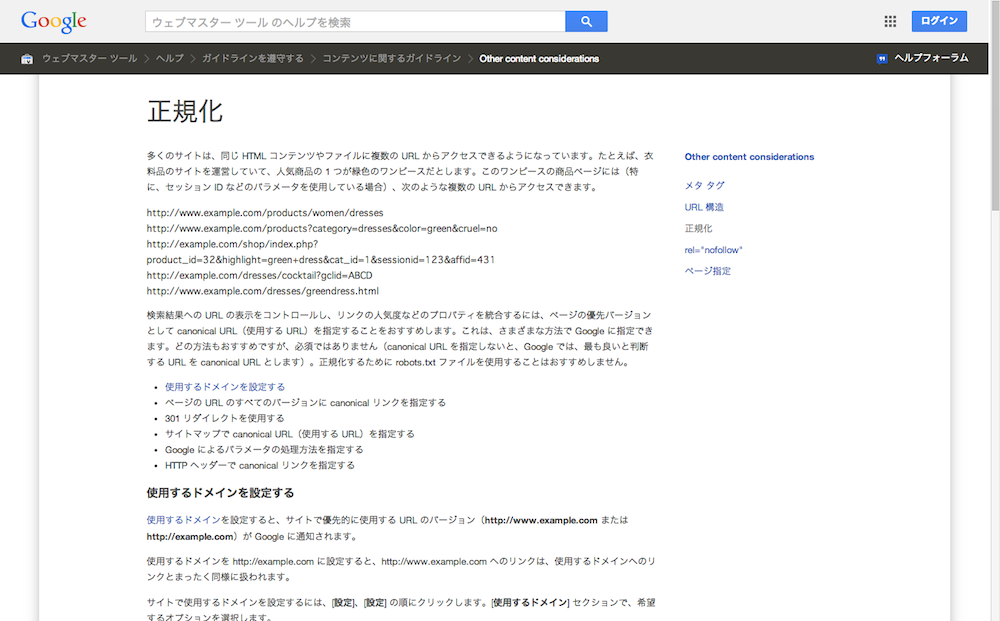Screen dimensions: 1000x621
Task: Click the briefcase icon in the breadcrumb bar
Action: [27, 59]
